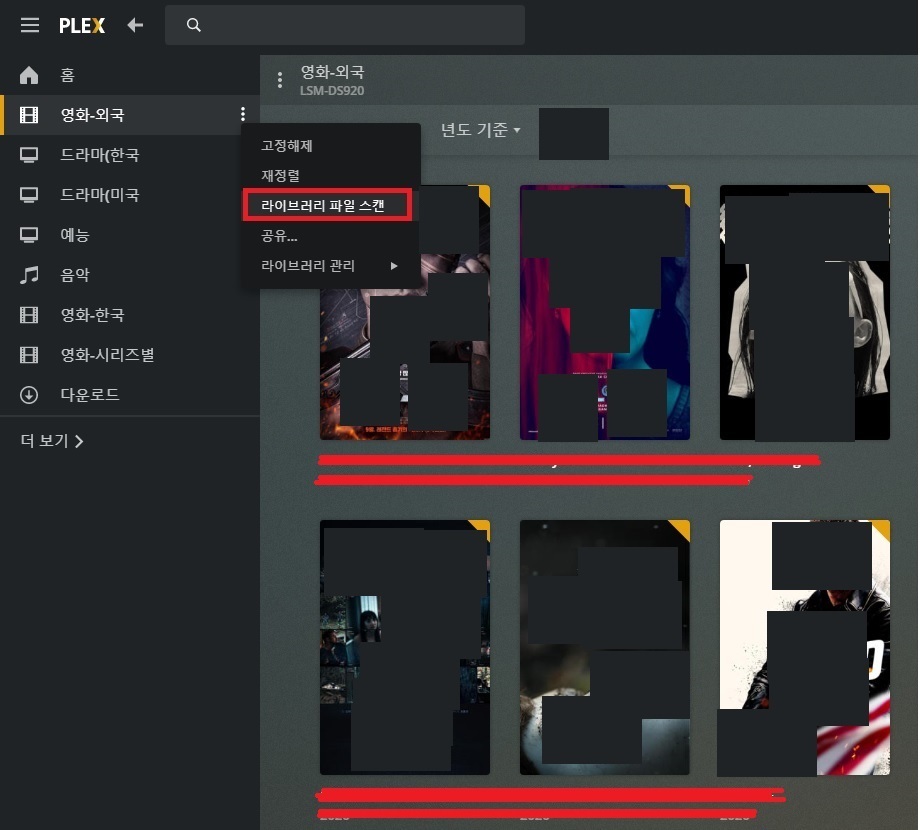This screenshot has width=920, height=830.
Task: Click monitor icon beside 드라마(미국
Action: [x=29, y=195]
